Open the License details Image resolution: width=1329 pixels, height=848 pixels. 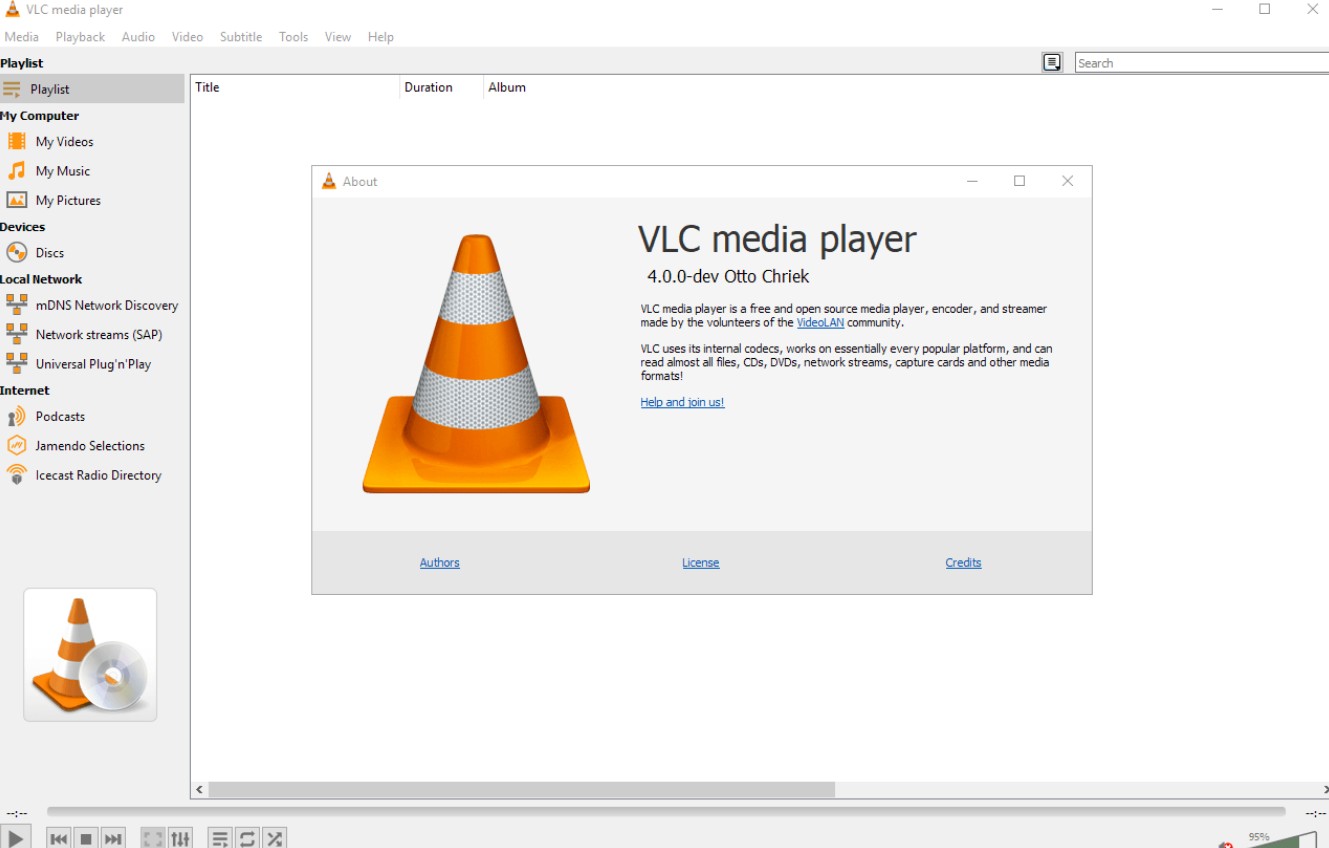click(x=700, y=562)
